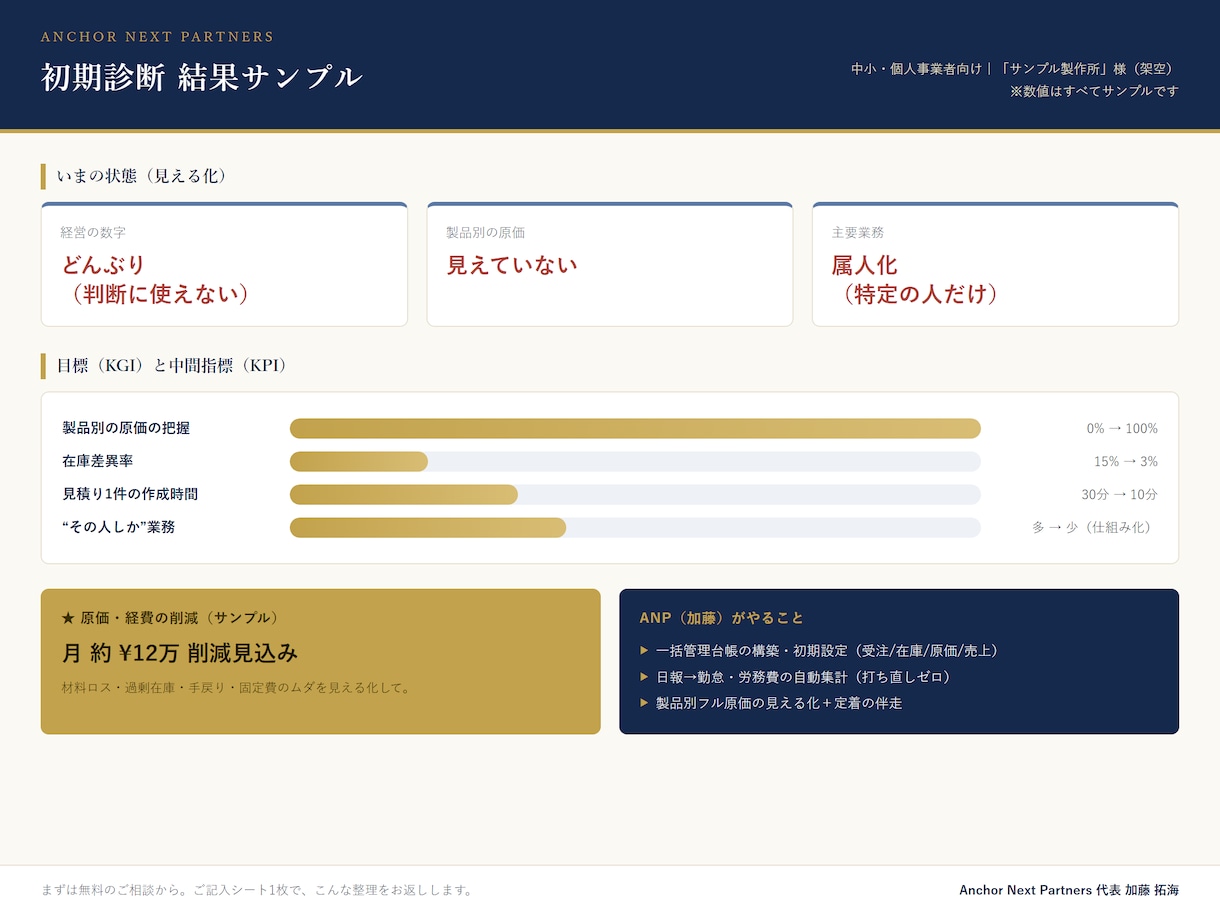The width and height of the screenshot is (1220, 915).
Task: Click the text 月 約 ¥12万 削減見込み
Action: pyautogui.click(x=180, y=653)
